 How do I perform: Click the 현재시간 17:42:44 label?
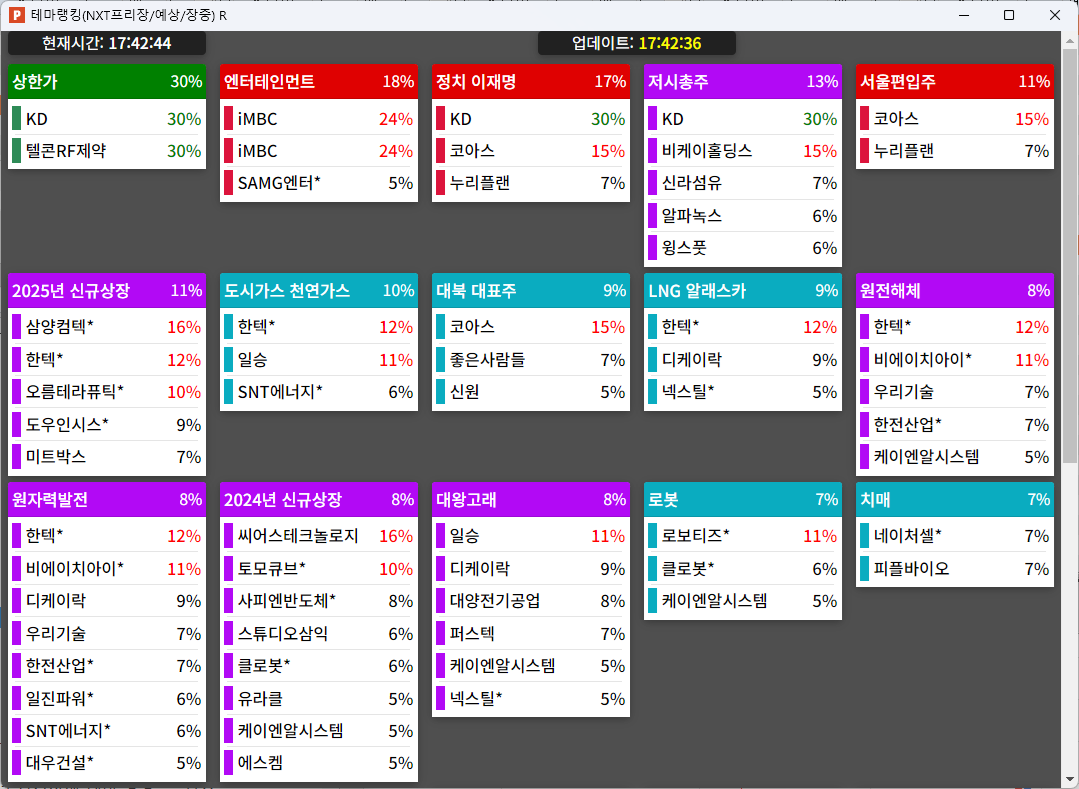click(107, 43)
